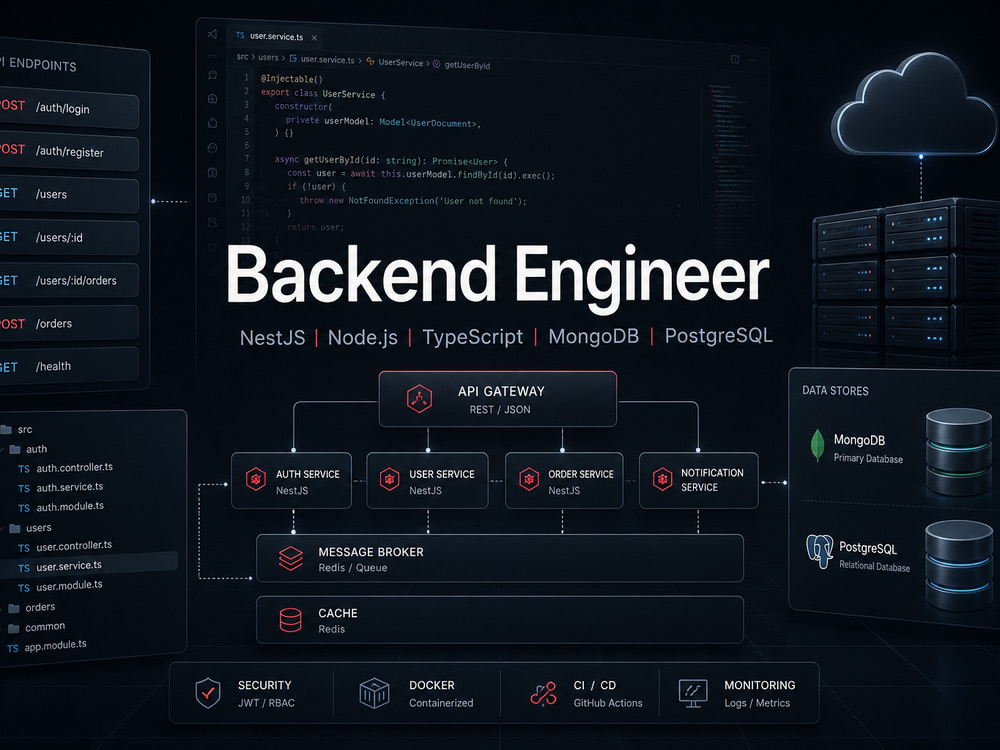Open the GET /users/:id endpoint row

69,237
